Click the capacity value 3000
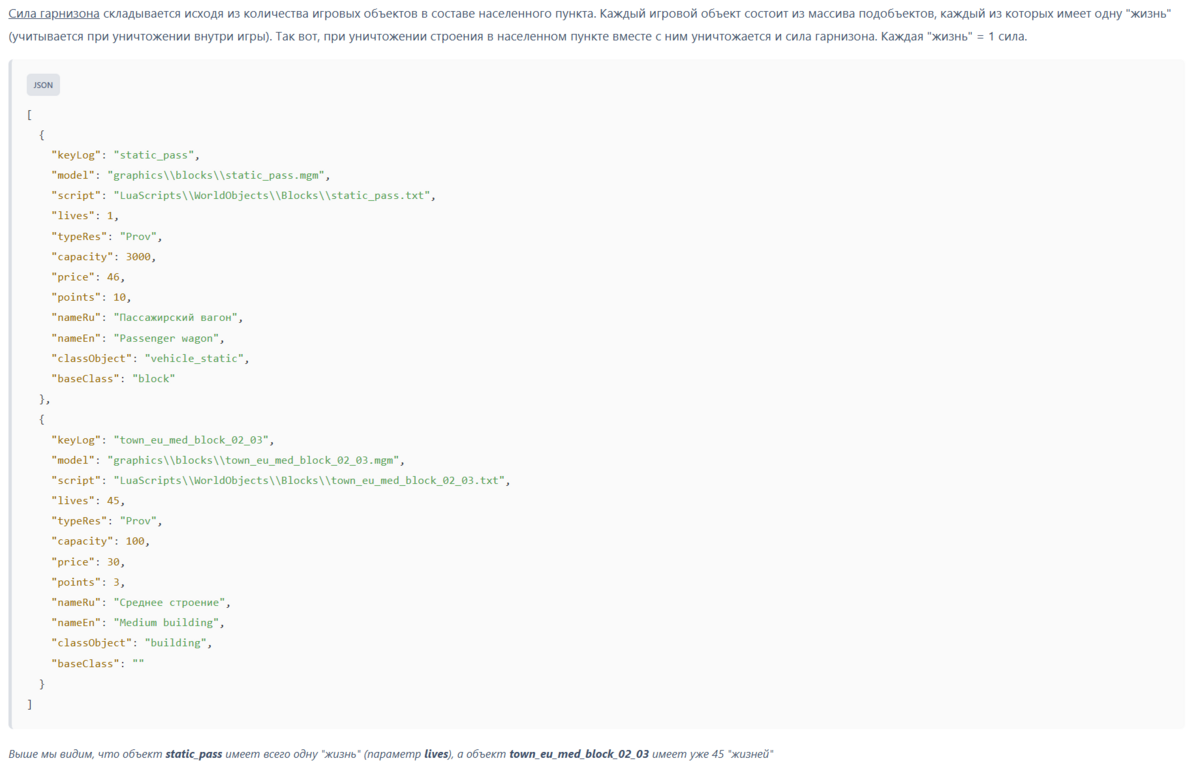The width and height of the screenshot is (1200, 765). tap(140, 256)
